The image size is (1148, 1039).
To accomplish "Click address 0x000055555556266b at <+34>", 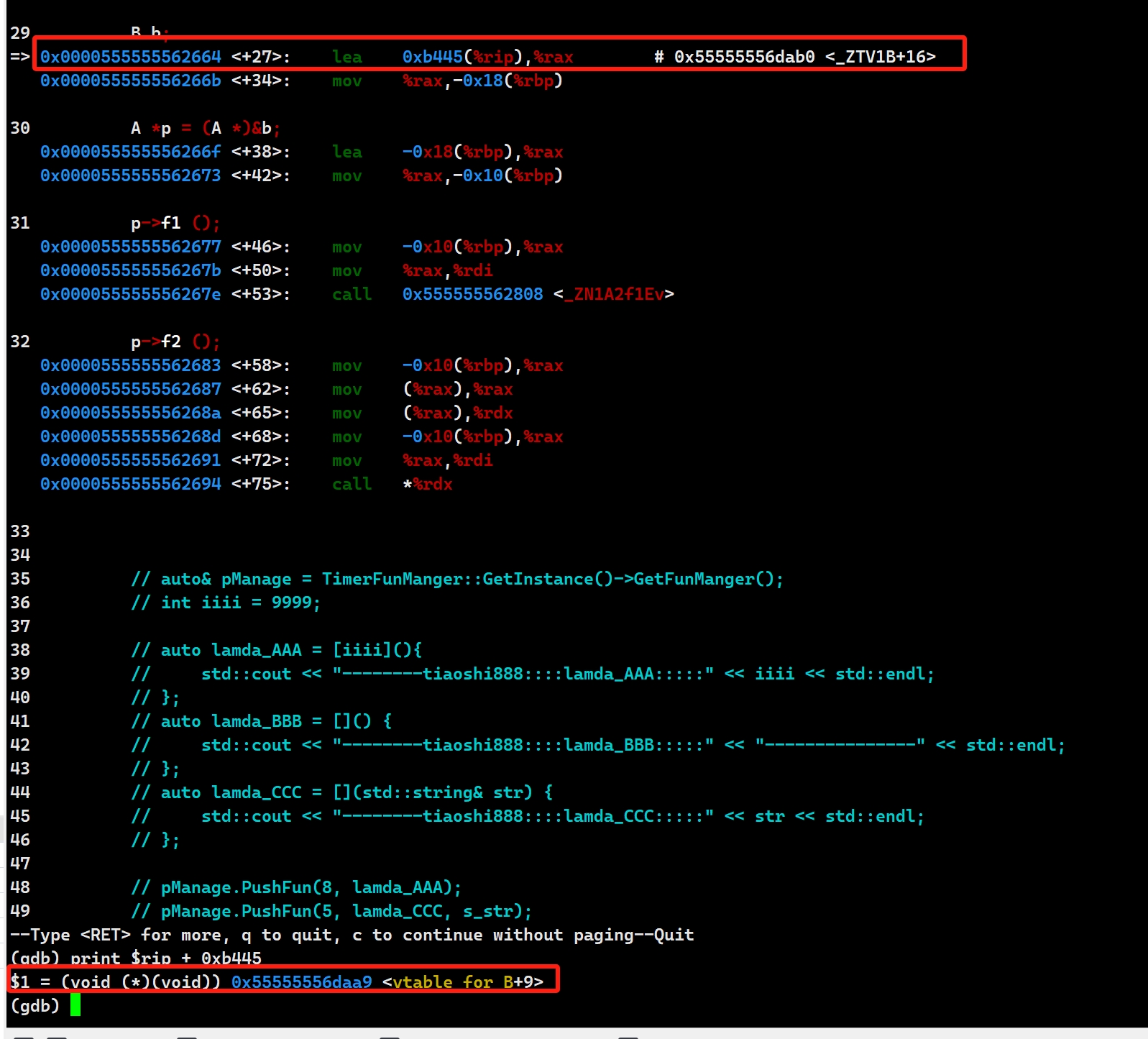I will point(131,81).
